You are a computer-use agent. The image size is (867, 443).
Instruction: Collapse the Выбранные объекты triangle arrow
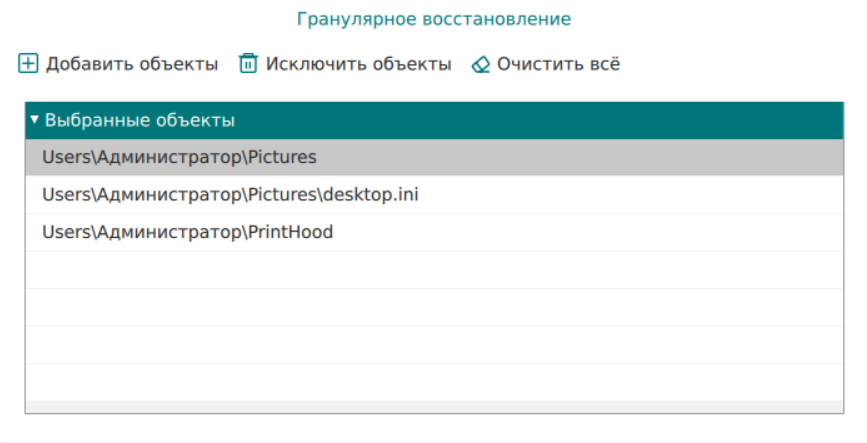click(34, 120)
